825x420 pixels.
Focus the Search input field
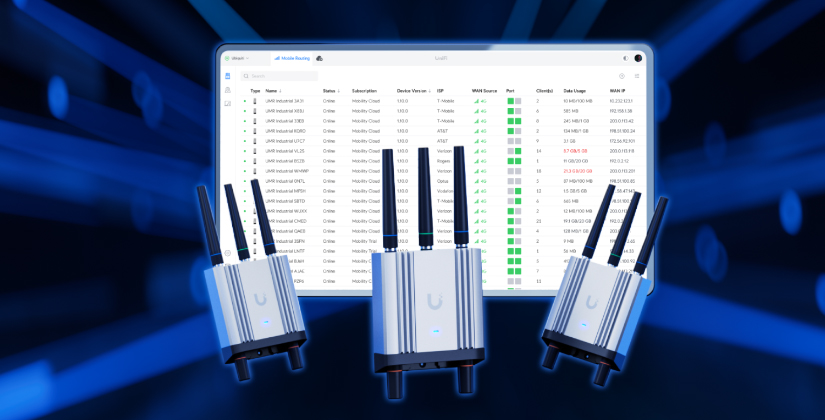279,76
